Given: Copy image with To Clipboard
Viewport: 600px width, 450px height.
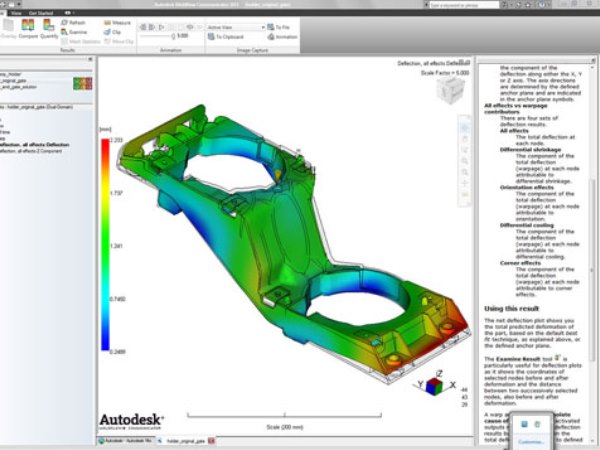Looking at the screenshot, I should [229, 37].
